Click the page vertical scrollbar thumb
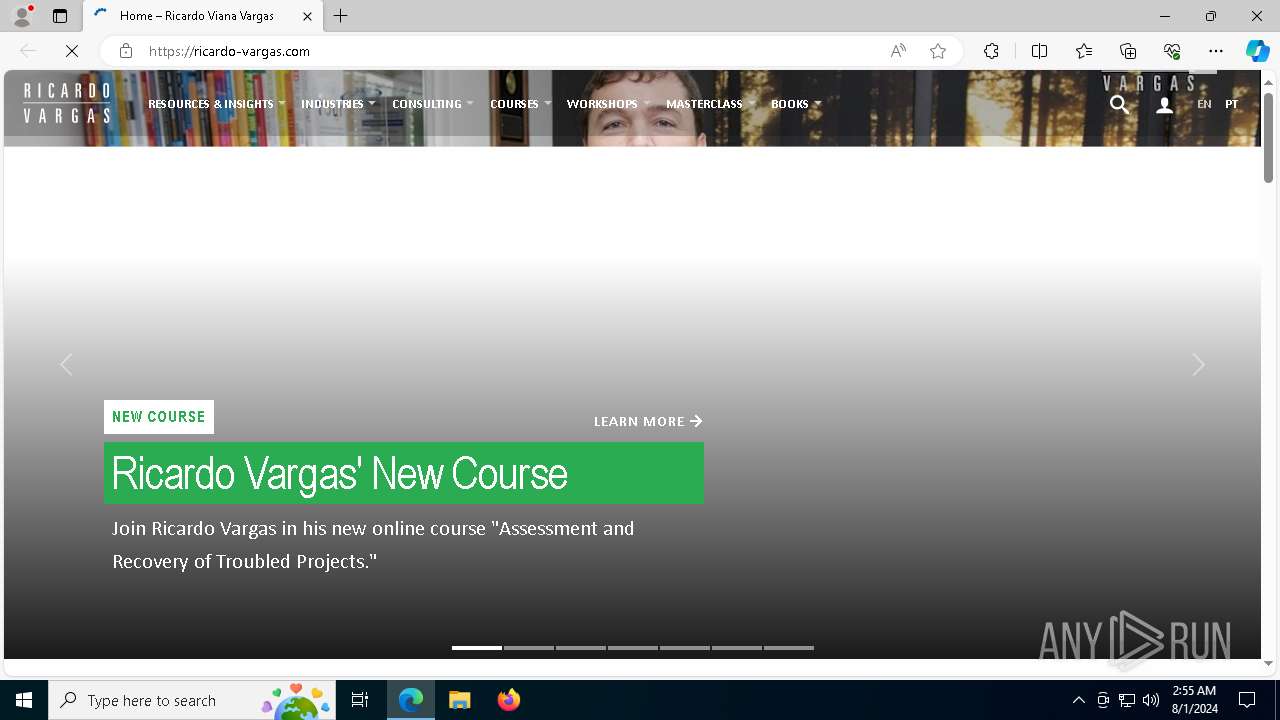Image resolution: width=1280 pixels, height=720 pixels. [1269, 137]
